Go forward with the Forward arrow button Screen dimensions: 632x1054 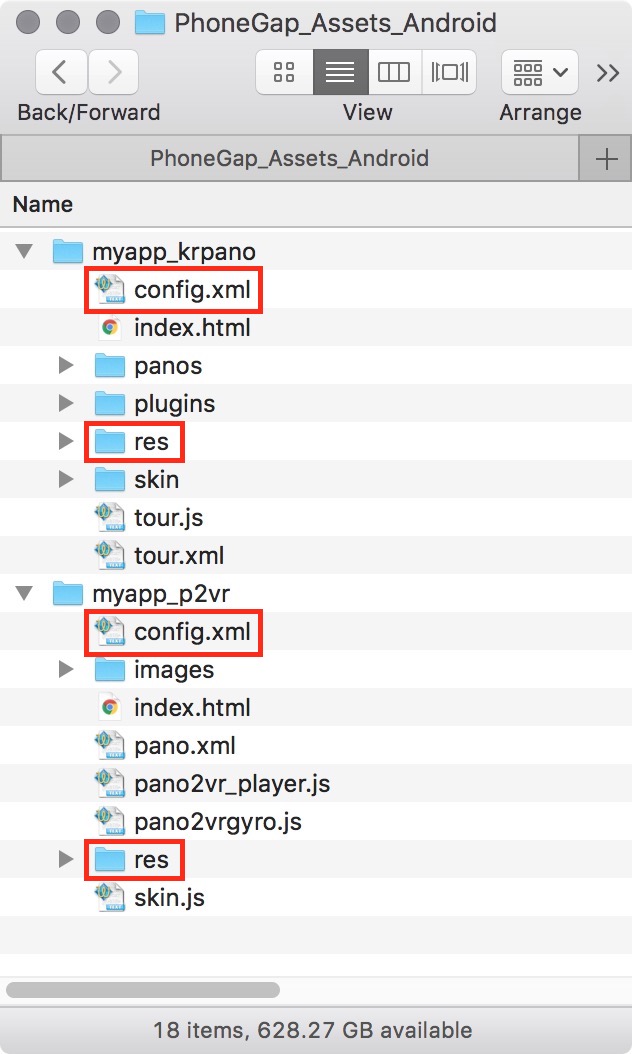114,72
